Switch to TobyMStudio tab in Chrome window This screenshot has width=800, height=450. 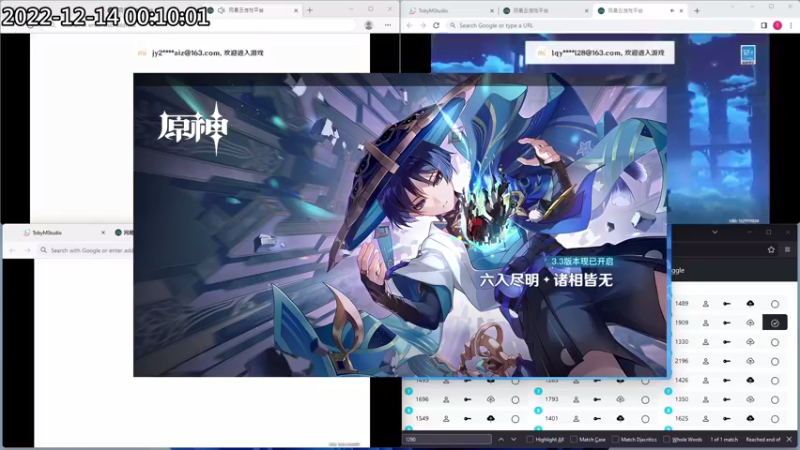click(450, 11)
